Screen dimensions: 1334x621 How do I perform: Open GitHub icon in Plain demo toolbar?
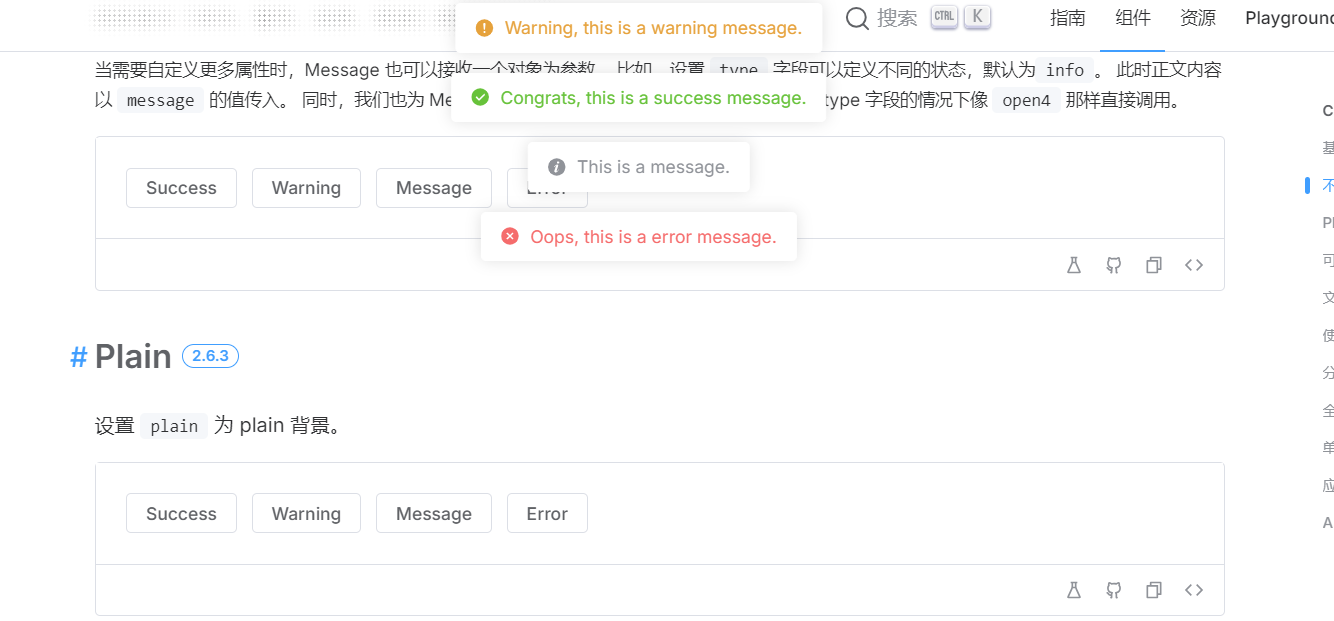[1114, 590]
